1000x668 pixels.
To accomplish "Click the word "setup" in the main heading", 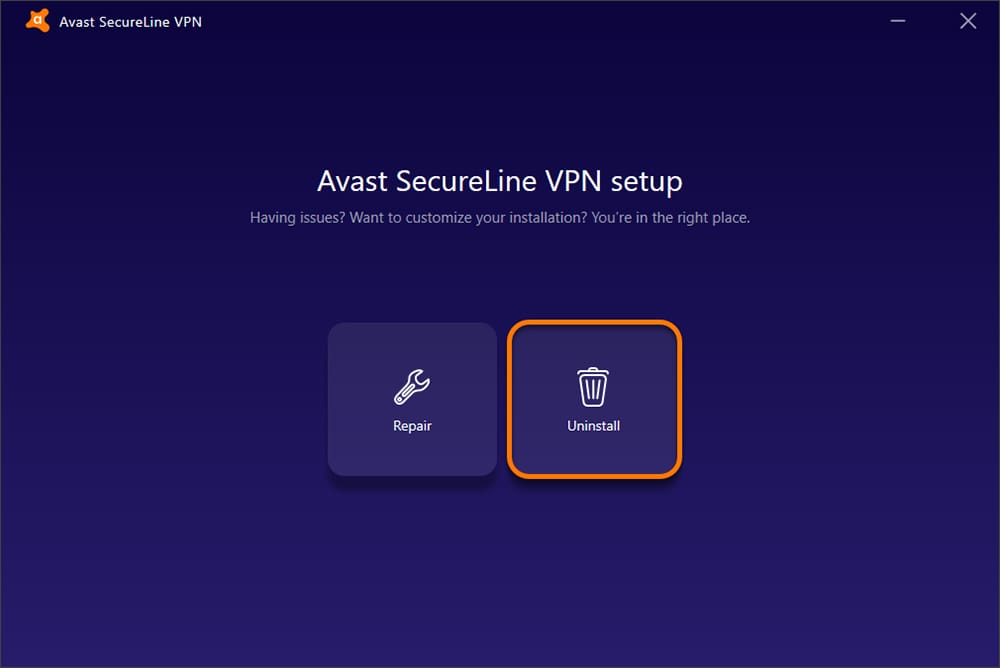I will 647,182.
